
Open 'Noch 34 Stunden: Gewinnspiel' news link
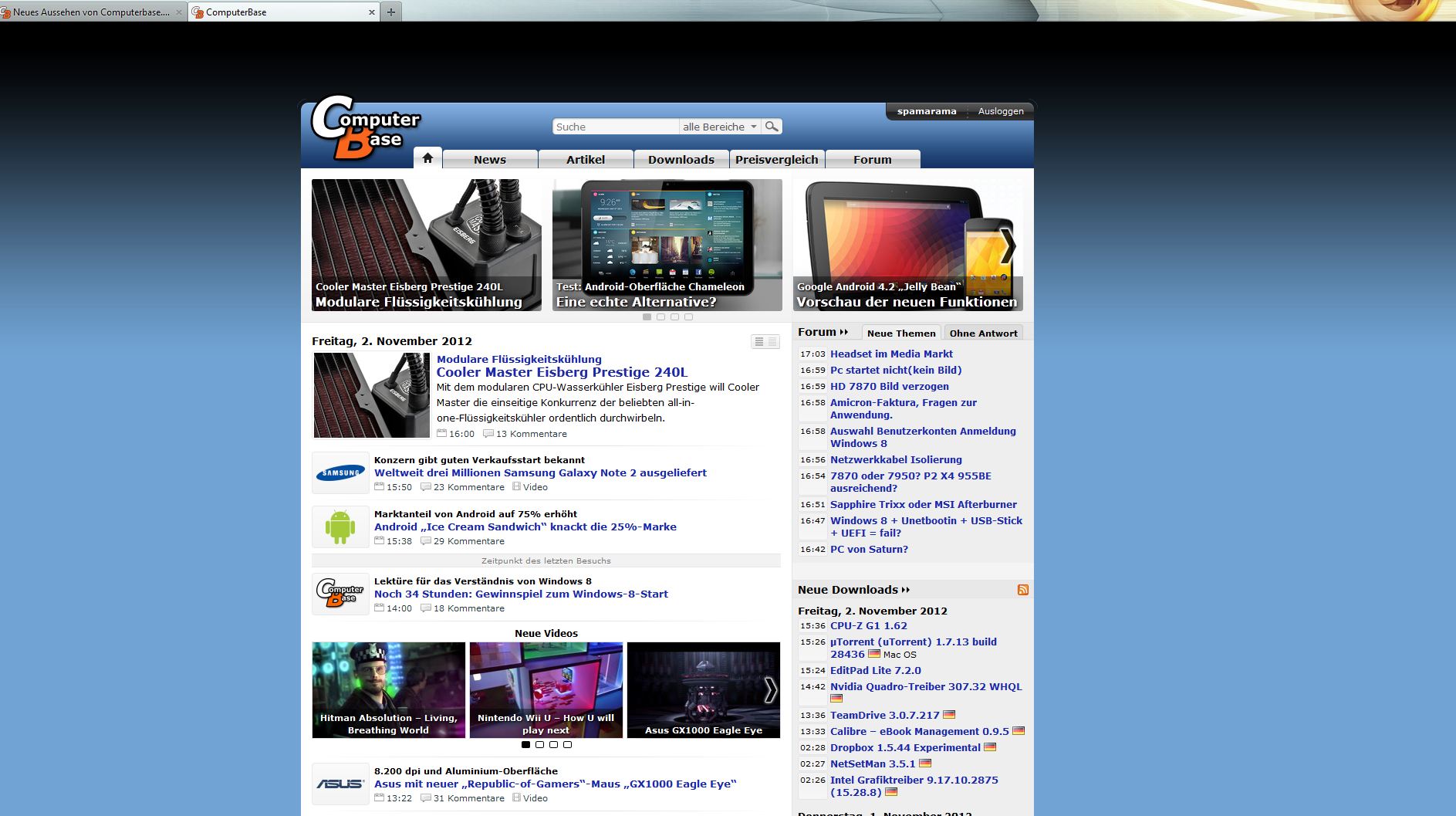(x=521, y=594)
